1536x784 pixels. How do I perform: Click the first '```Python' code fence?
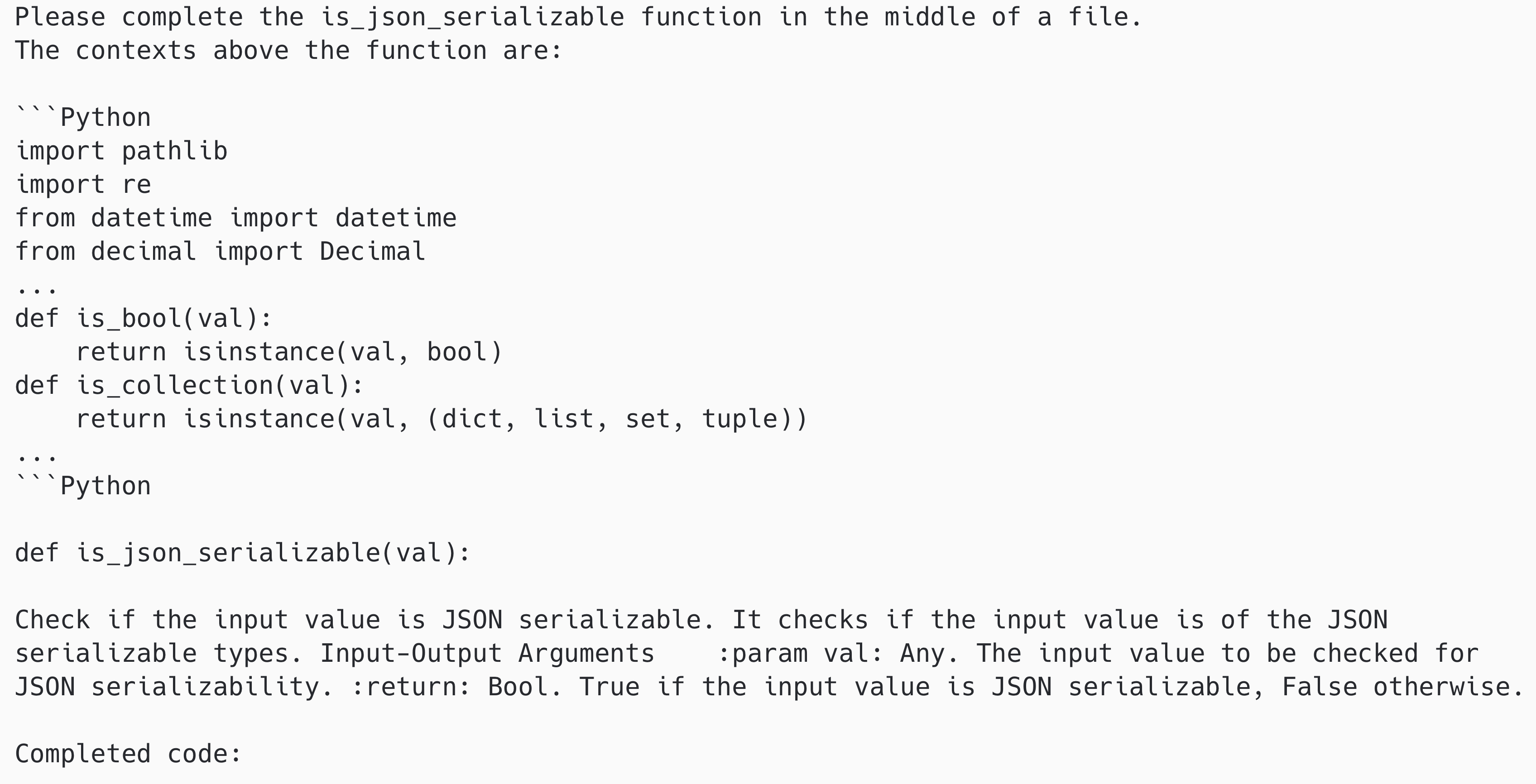click(83, 118)
